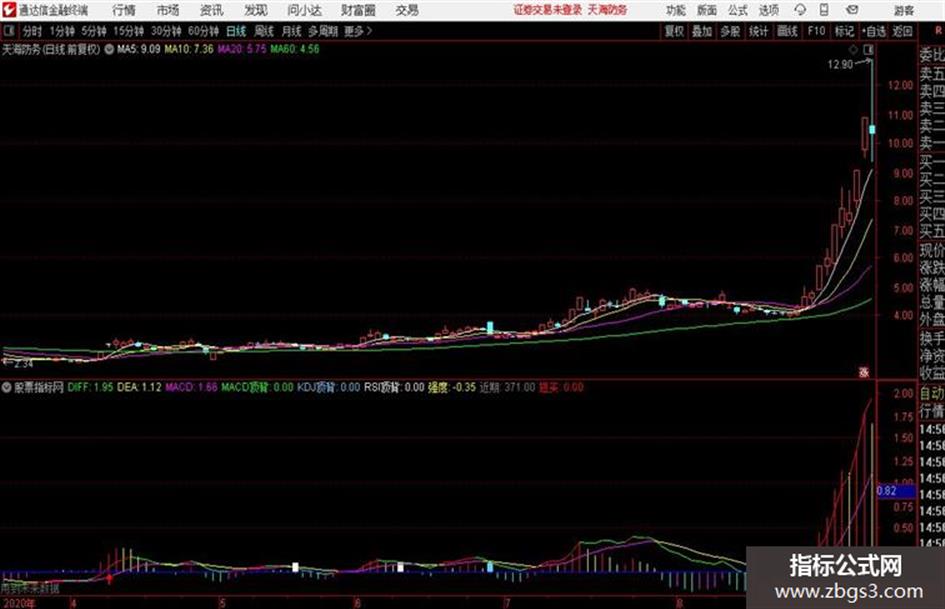
Task: Select the 月线 monthly chart tab
Action: tap(292, 31)
